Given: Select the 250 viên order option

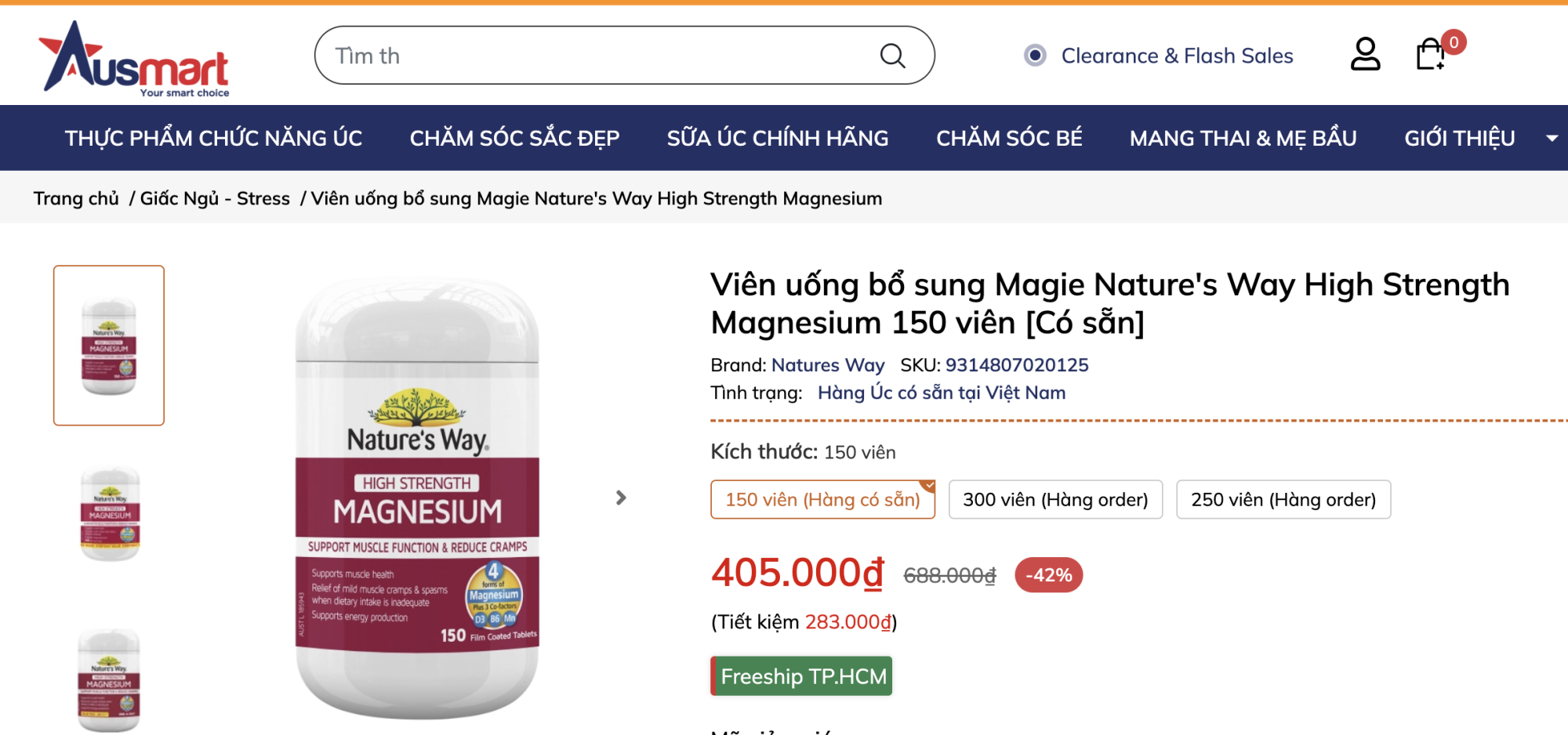Looking at the screenshot, I should 1283,499.
